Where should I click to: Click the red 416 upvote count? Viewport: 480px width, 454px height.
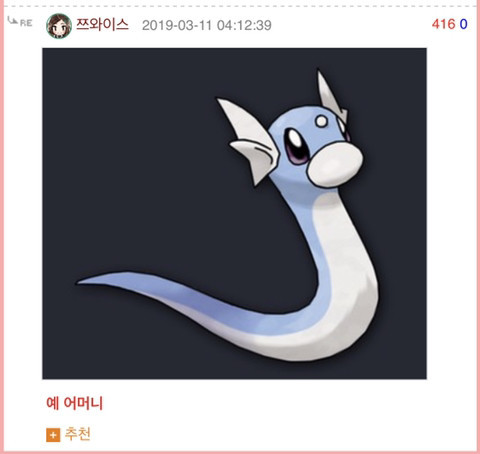click(444, 24)
